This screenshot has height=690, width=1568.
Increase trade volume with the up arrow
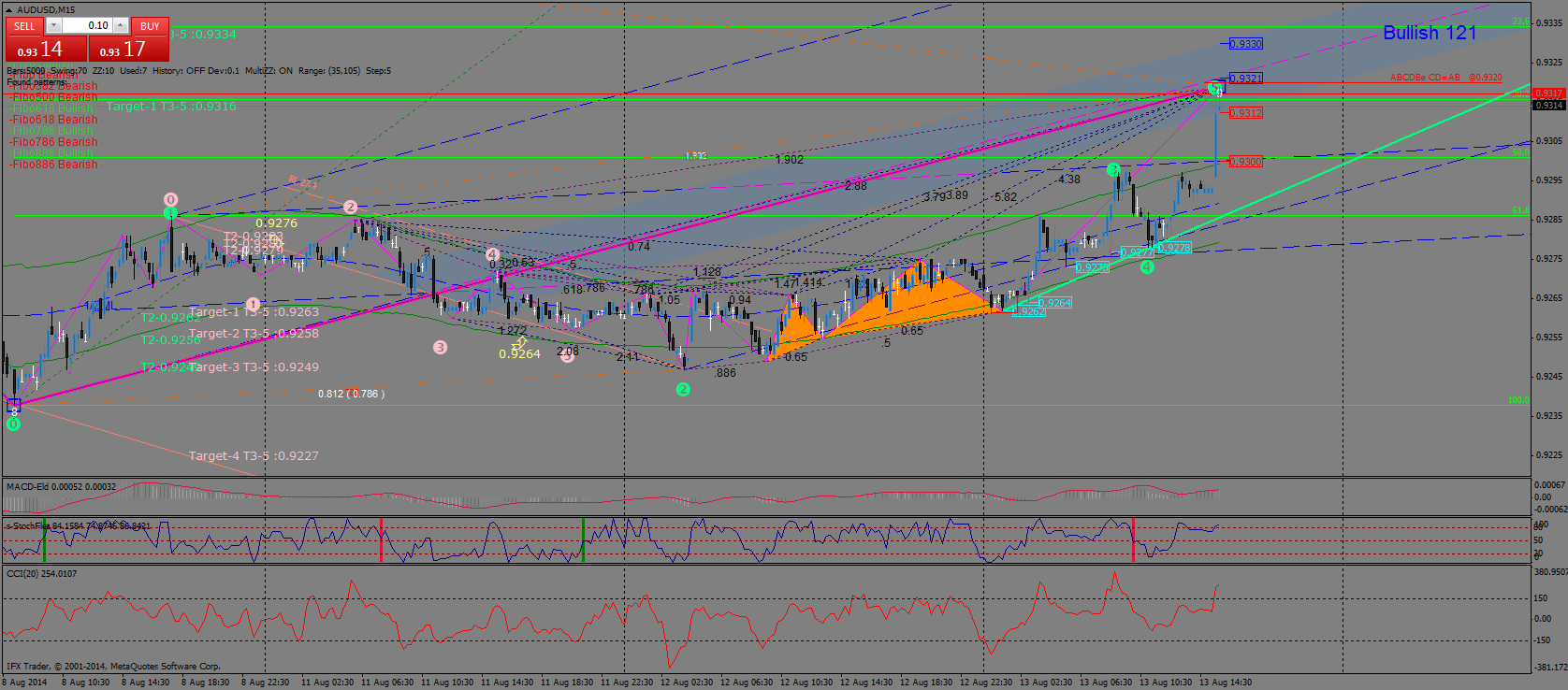[121, 26]
